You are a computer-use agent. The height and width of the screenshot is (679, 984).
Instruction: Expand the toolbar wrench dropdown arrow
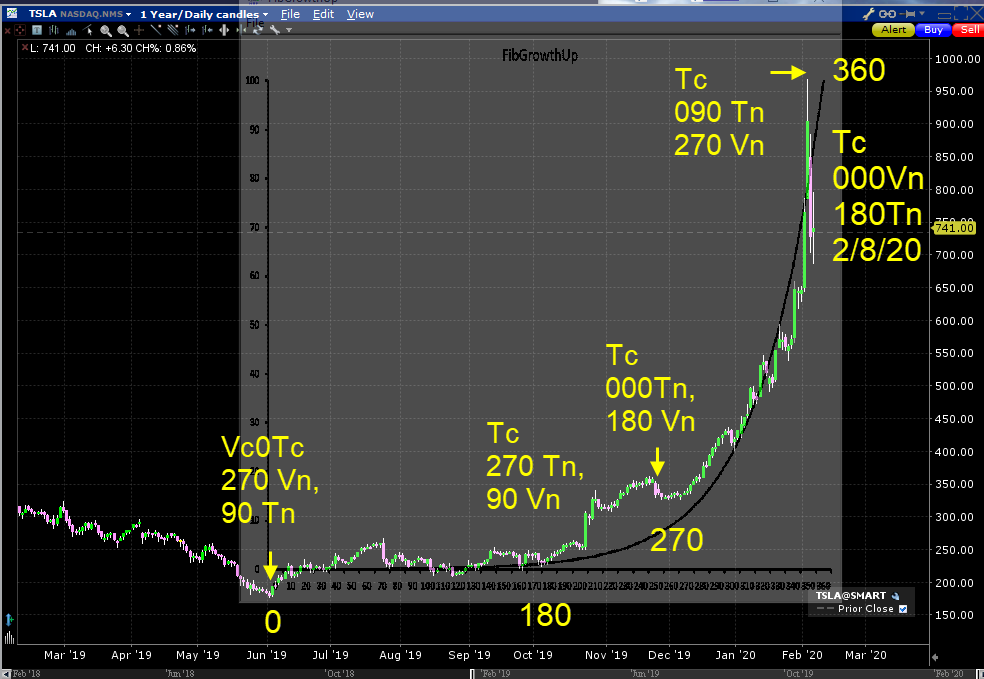289,30
